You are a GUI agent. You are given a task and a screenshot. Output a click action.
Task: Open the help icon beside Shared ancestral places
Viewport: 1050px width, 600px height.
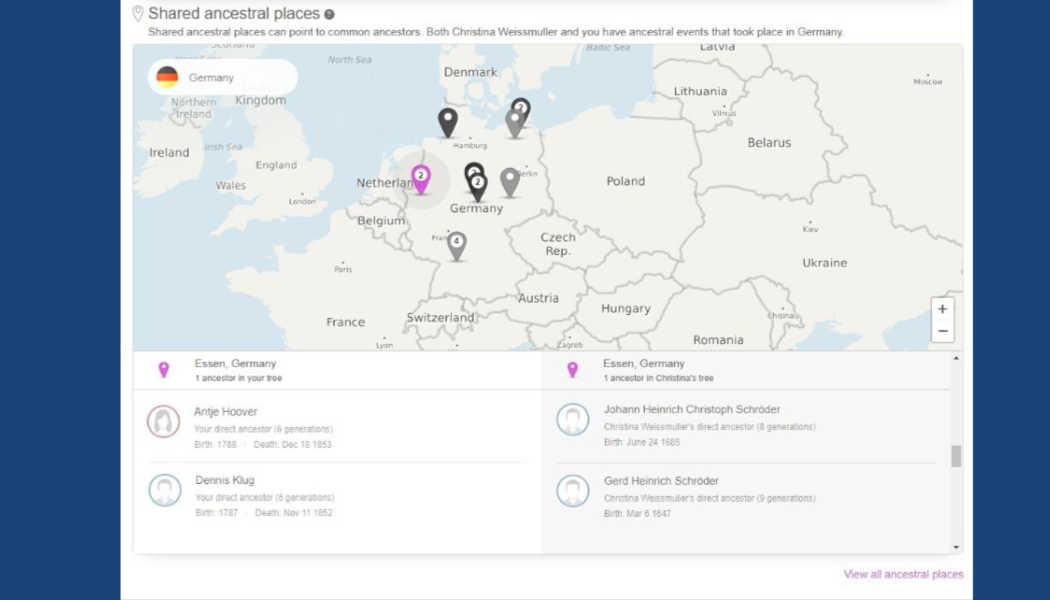tap(329, 14)
